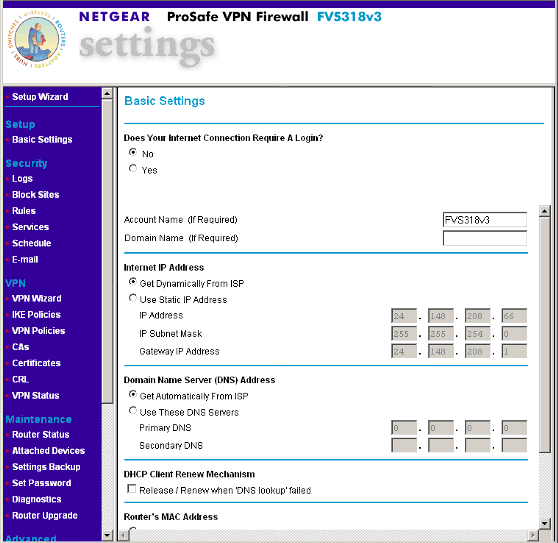Image resolution: width=558 pixels, height=543 pixels.
Task: Open E-mail settings
Action: coord(25,259)
